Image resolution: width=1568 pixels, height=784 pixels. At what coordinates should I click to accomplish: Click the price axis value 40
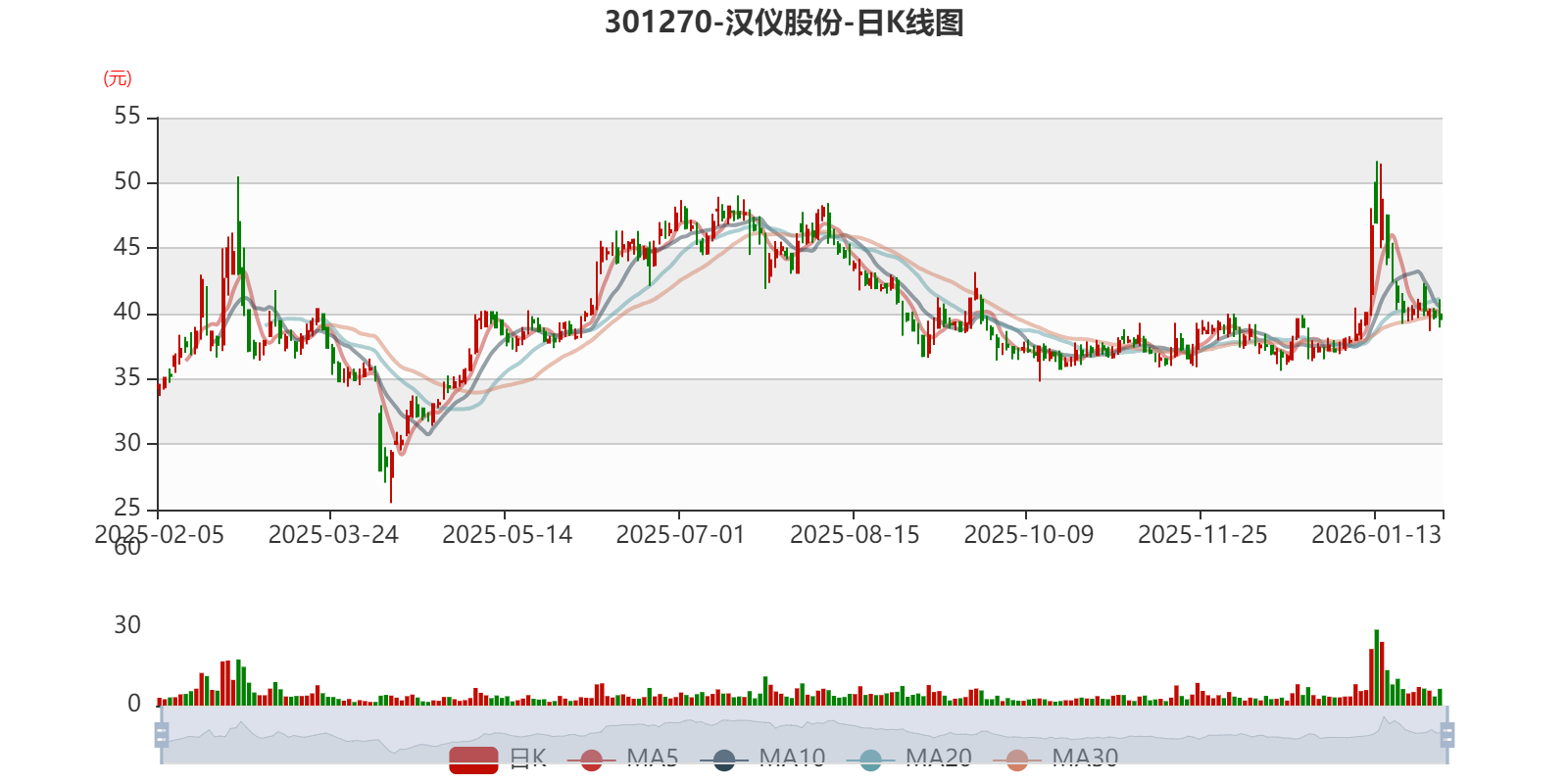click(x=127, y=313)
